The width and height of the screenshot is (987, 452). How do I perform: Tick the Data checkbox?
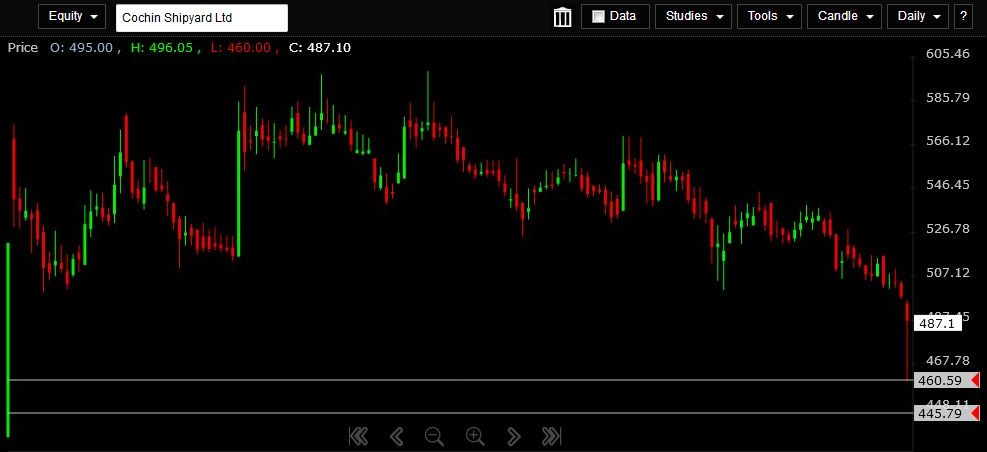(x=598, y=17)
